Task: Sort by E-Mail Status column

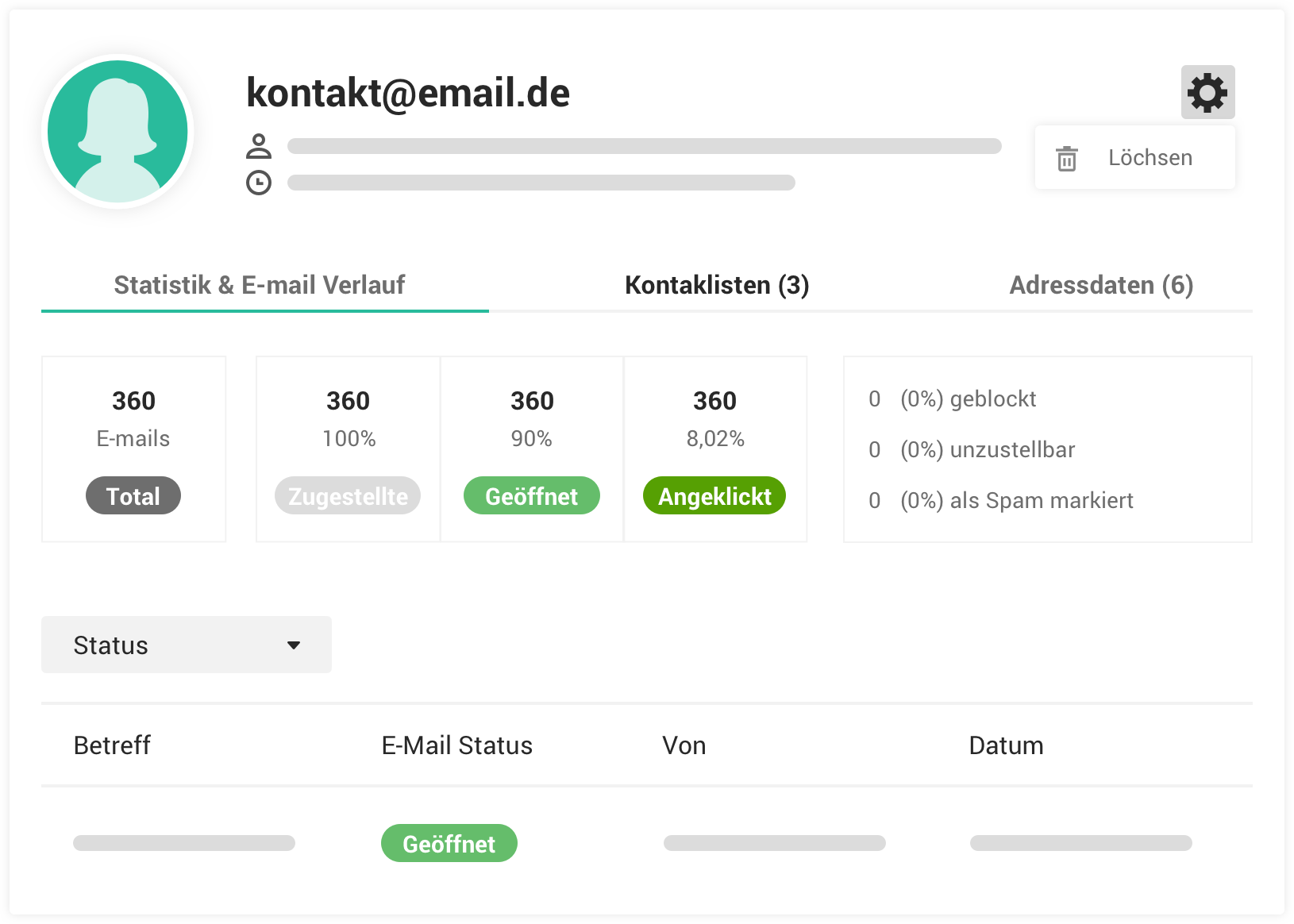Action: [x=457, y=745]
